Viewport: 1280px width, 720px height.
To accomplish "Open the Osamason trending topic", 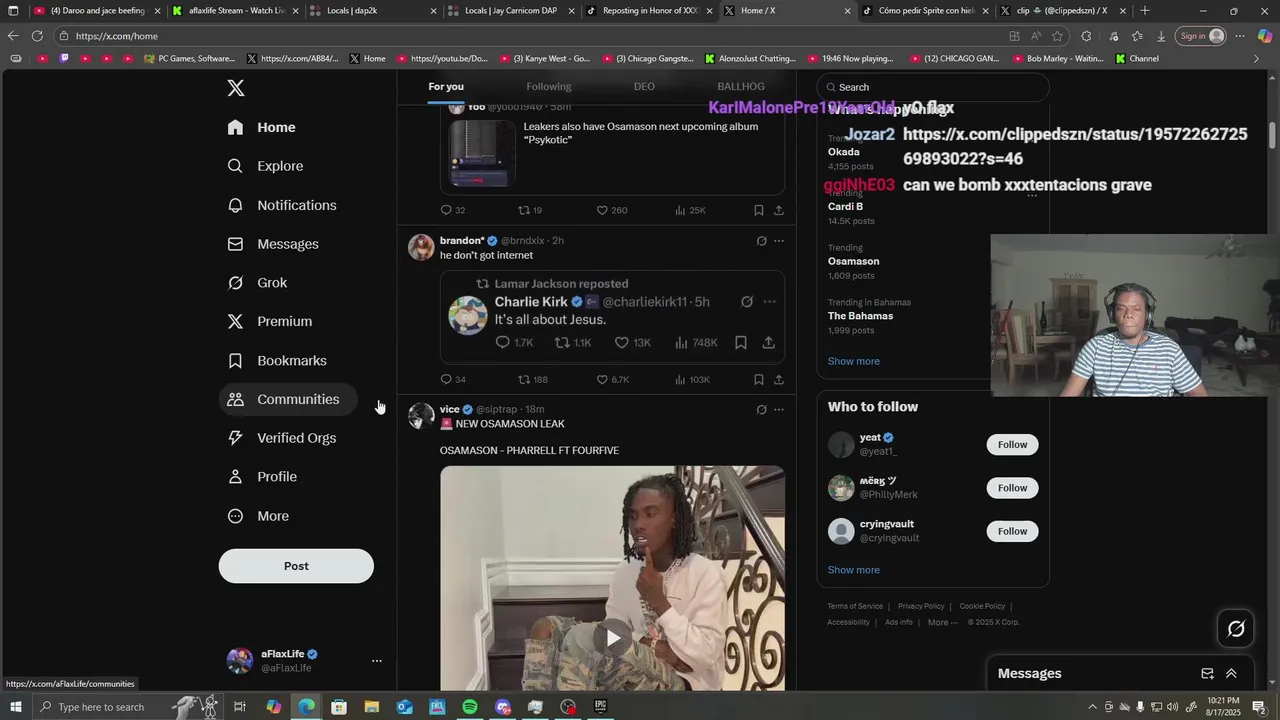I will [x=853, y=261].
